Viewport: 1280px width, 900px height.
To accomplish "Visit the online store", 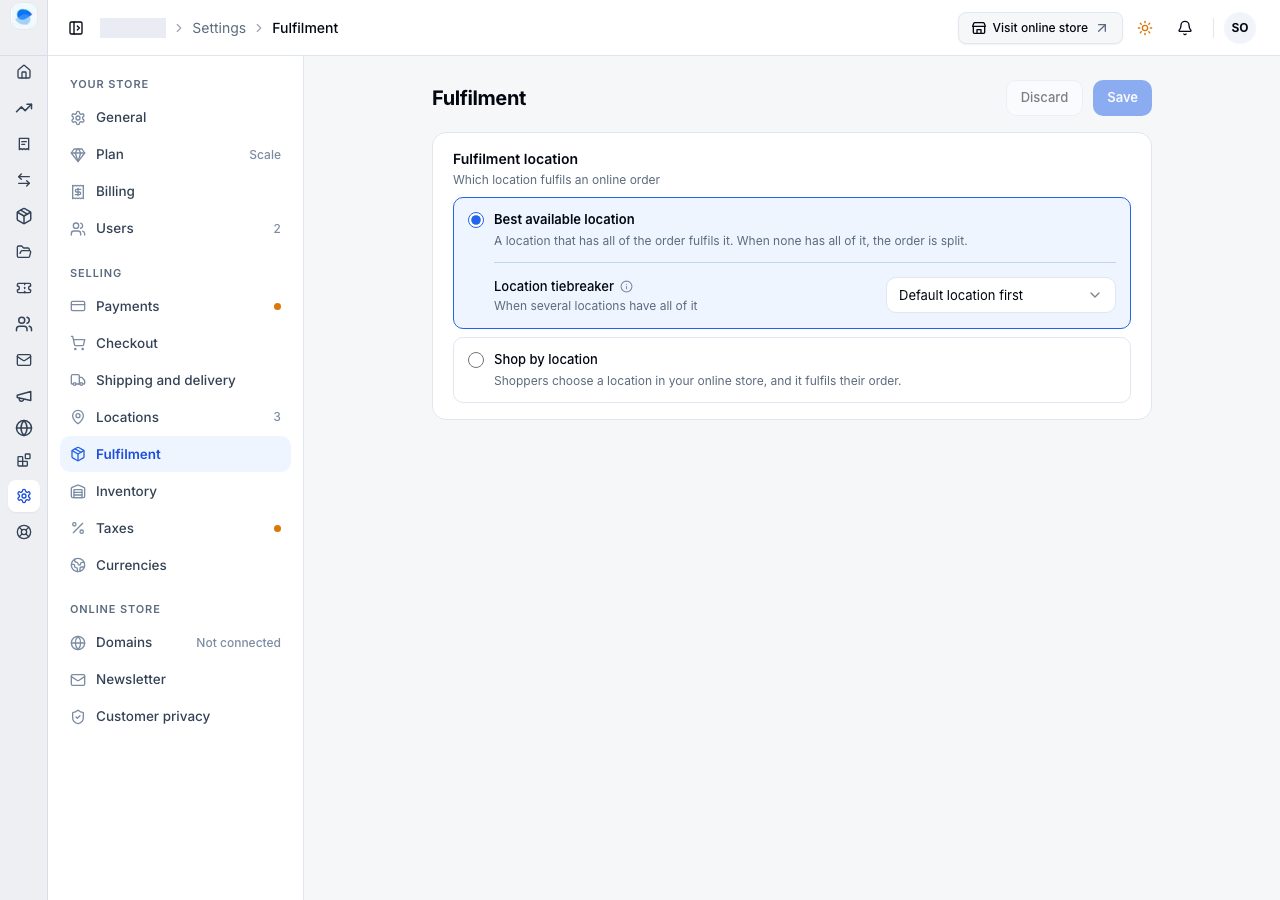I will point(1040,28).
